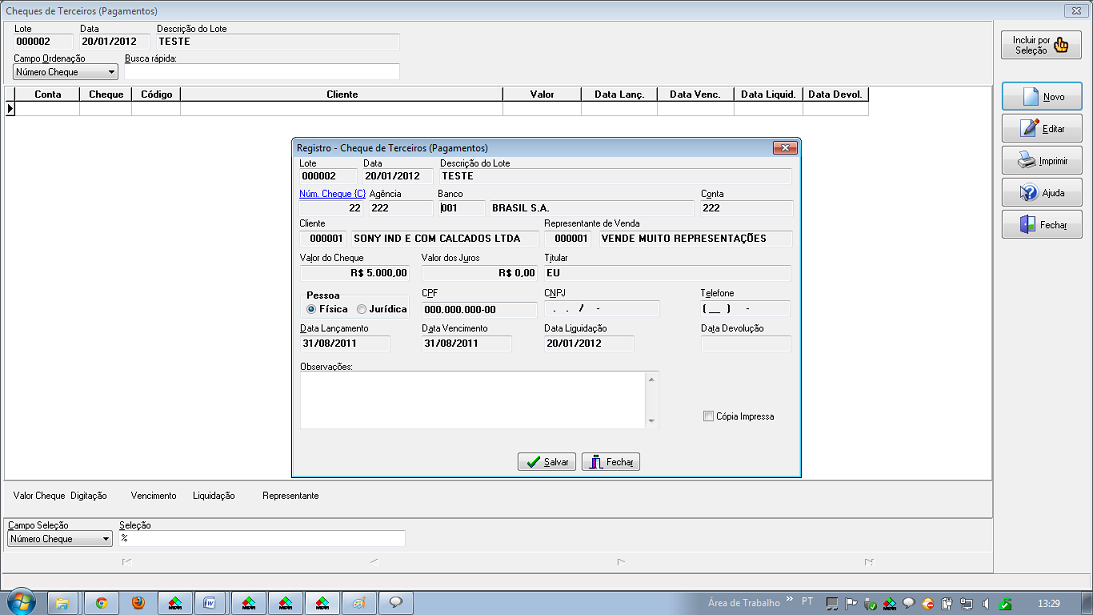Click the Agência field showing 222
Viewport: 1093px width, 615px height.
tap(401, 208)
